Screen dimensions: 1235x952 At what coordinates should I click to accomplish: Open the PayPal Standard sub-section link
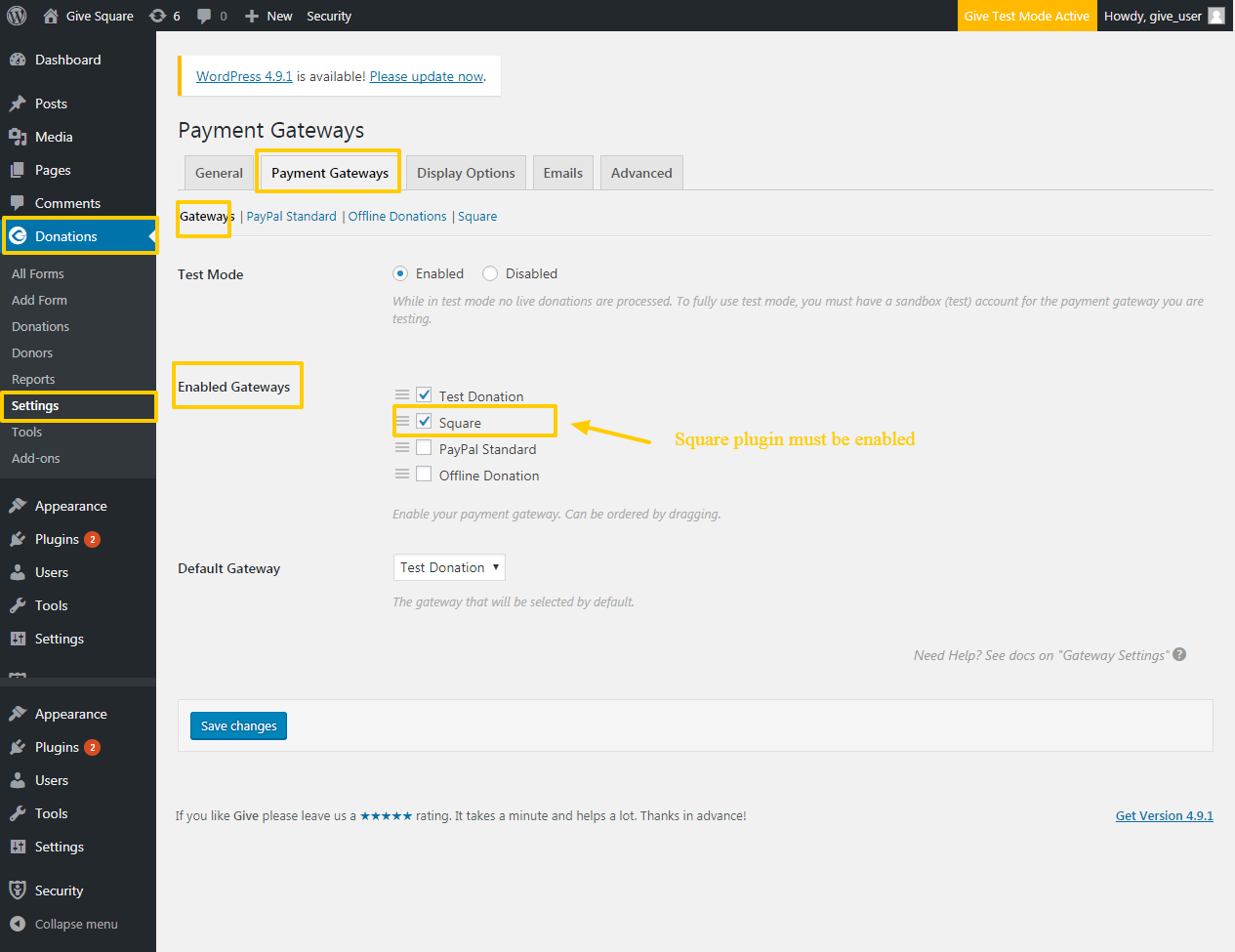tap(291, 217)
